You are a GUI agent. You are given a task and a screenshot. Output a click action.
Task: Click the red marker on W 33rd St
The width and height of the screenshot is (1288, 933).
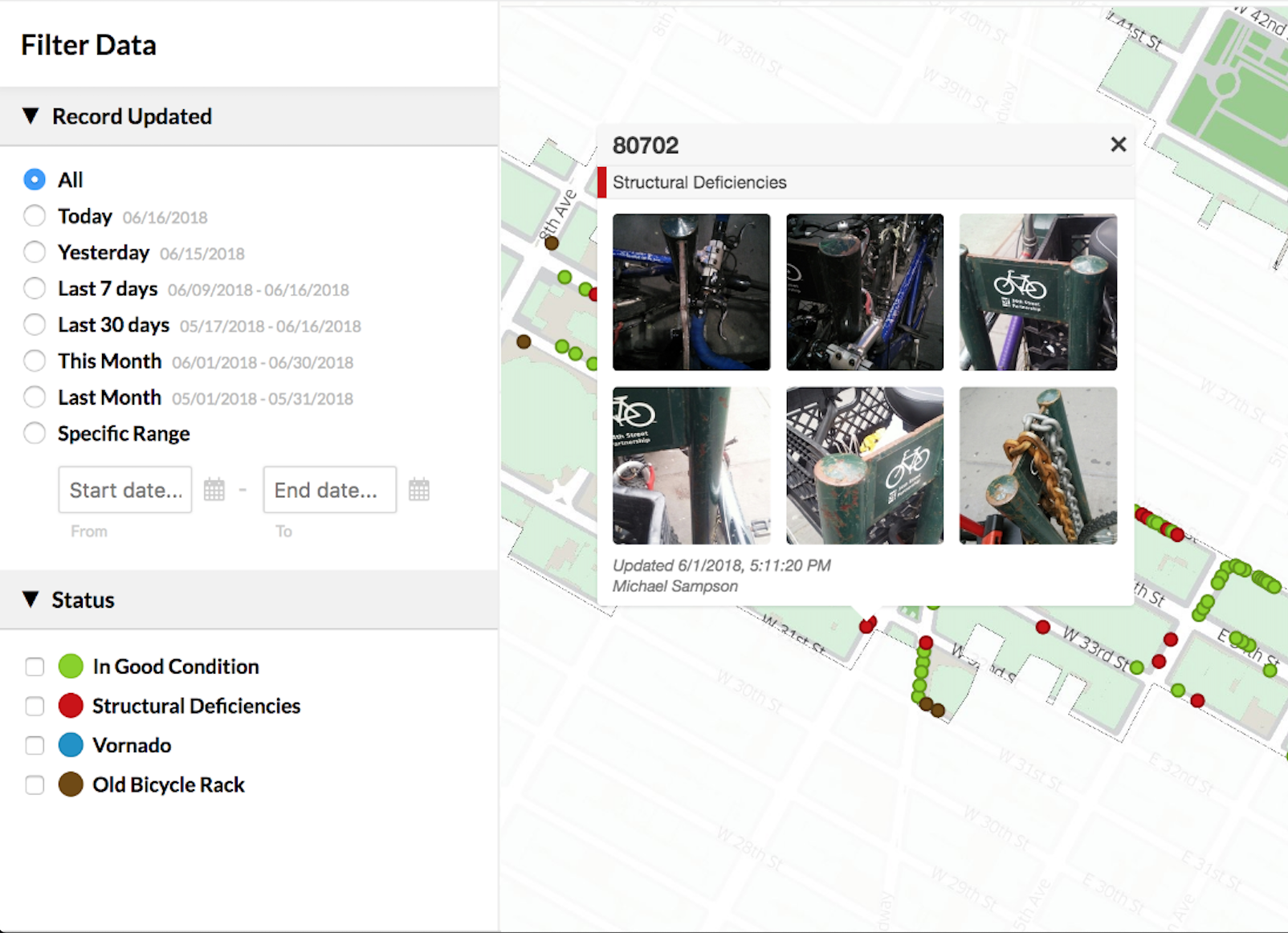click(1042, 627)
